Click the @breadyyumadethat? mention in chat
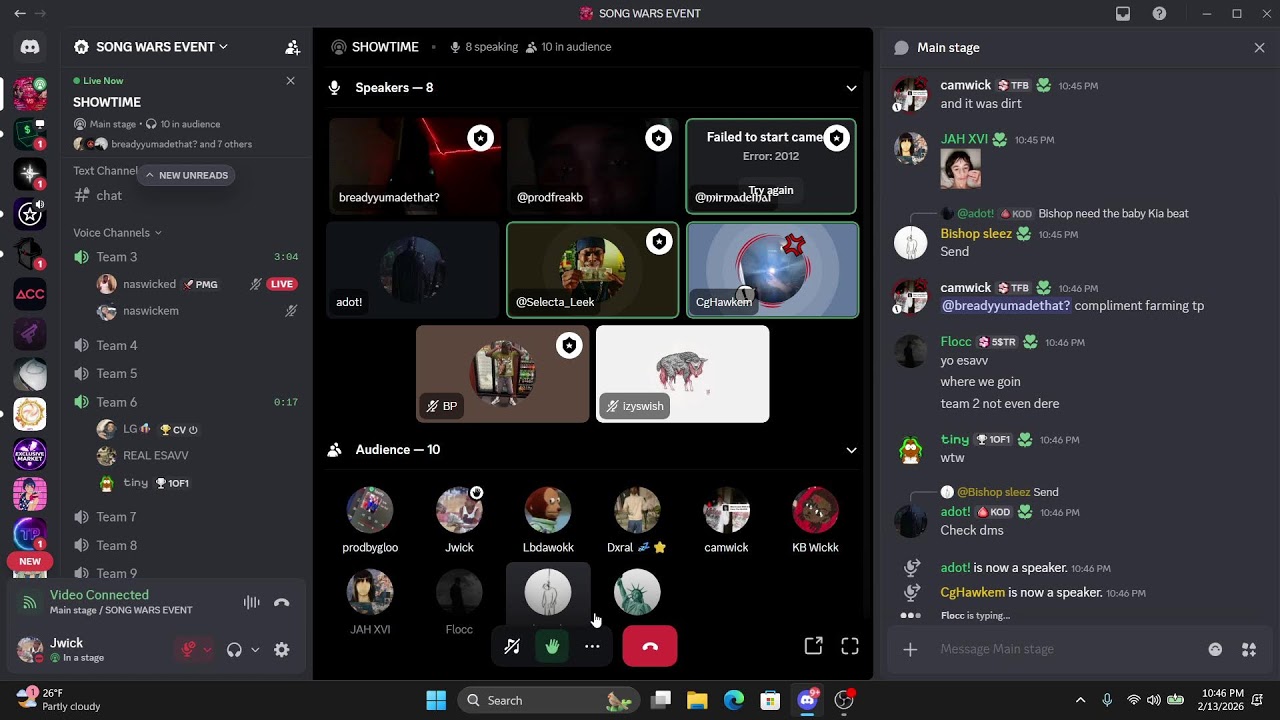 click(1006, 306)
